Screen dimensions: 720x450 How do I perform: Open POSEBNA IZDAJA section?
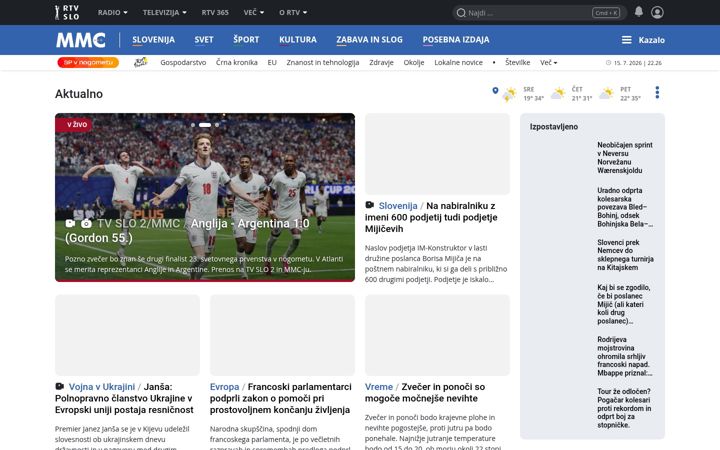(x=456, y=40)
